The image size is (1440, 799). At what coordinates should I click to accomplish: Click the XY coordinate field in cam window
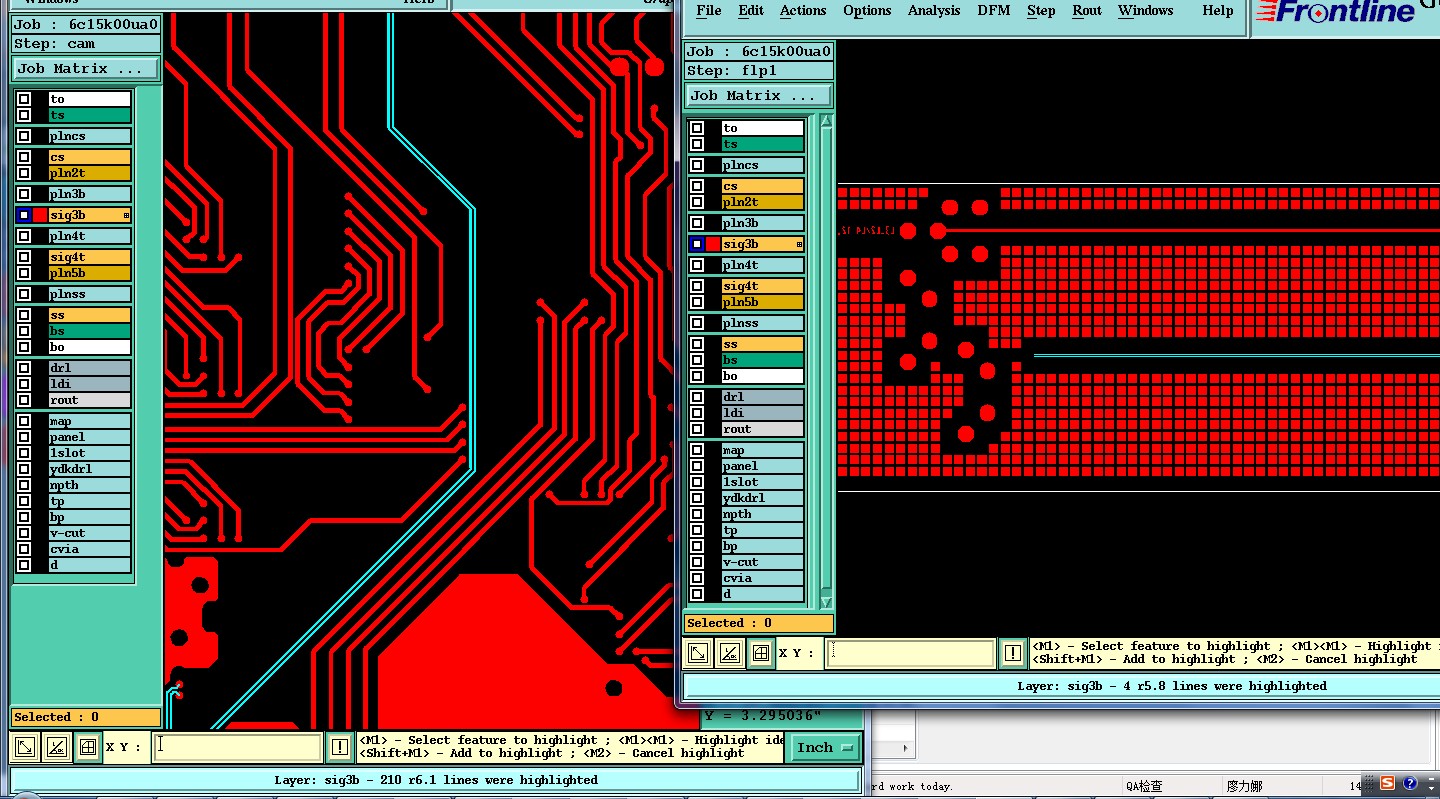coord(237,747)
